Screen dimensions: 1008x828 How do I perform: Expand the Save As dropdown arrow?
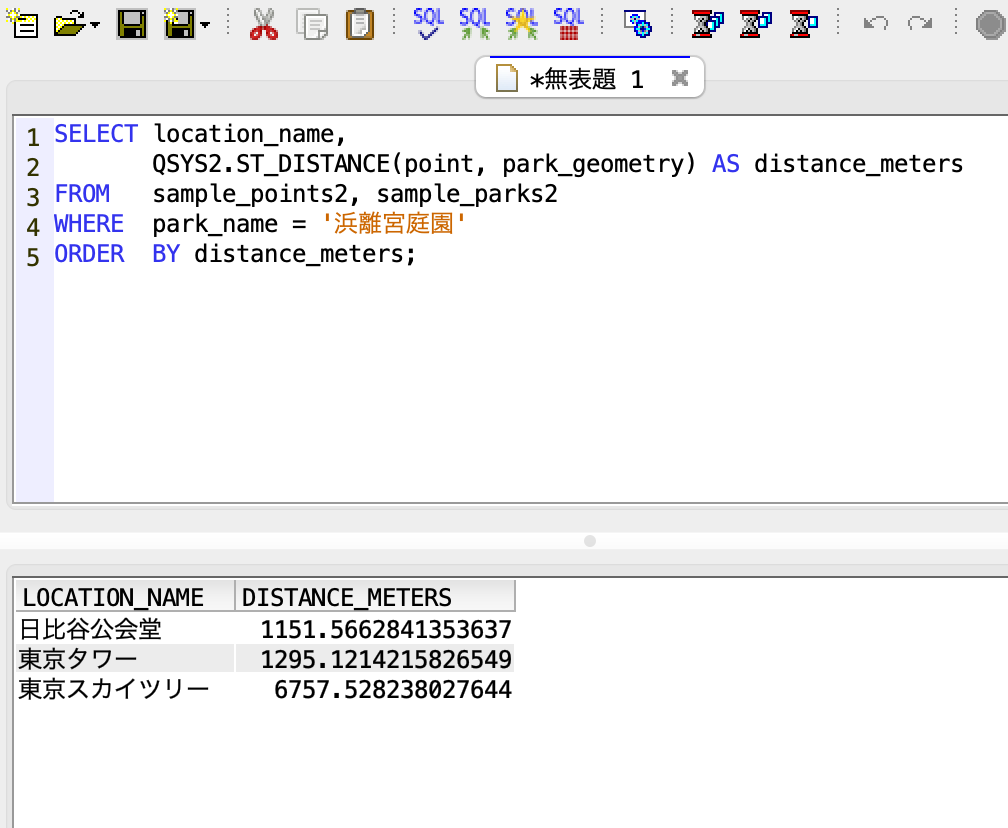205,24
